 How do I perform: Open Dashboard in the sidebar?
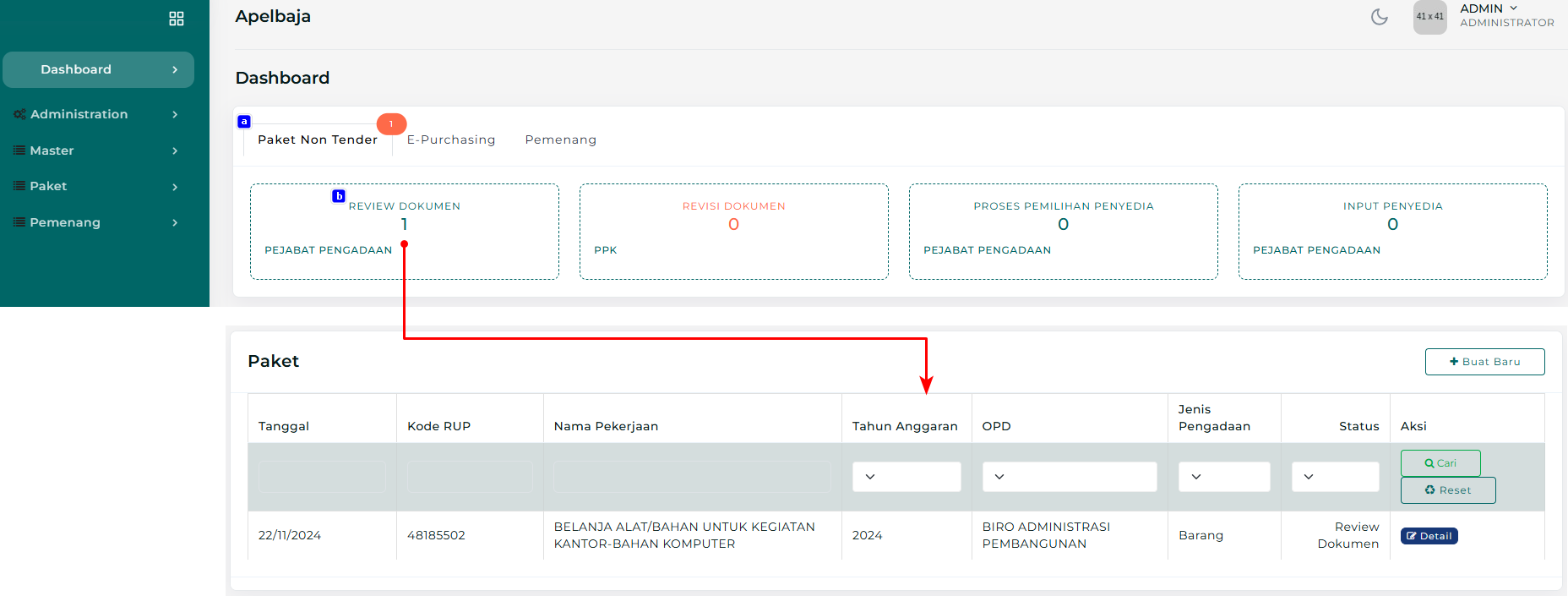click(x=98, y=69)
